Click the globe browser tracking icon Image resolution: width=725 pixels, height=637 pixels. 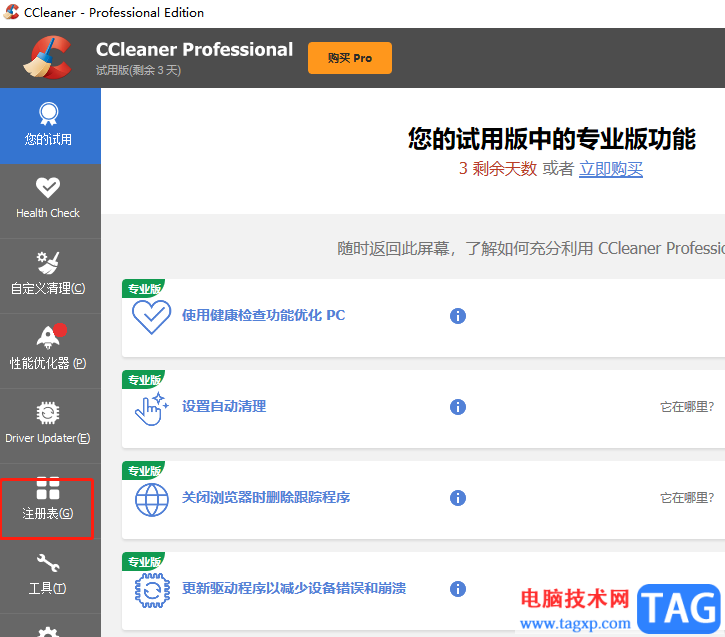(x=151, y=500)
